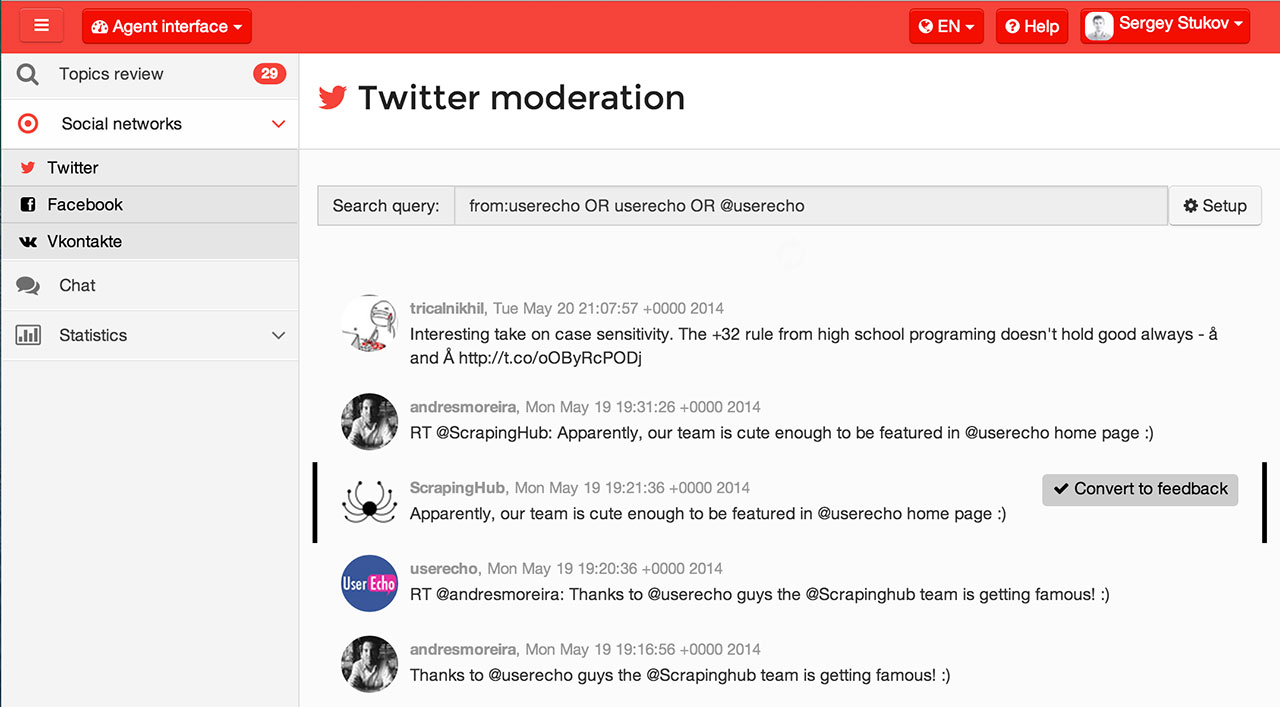This screenshot has height=707, width=1280.
Task: Click the Topics review magnifier icon
Action: coord(28,74)
